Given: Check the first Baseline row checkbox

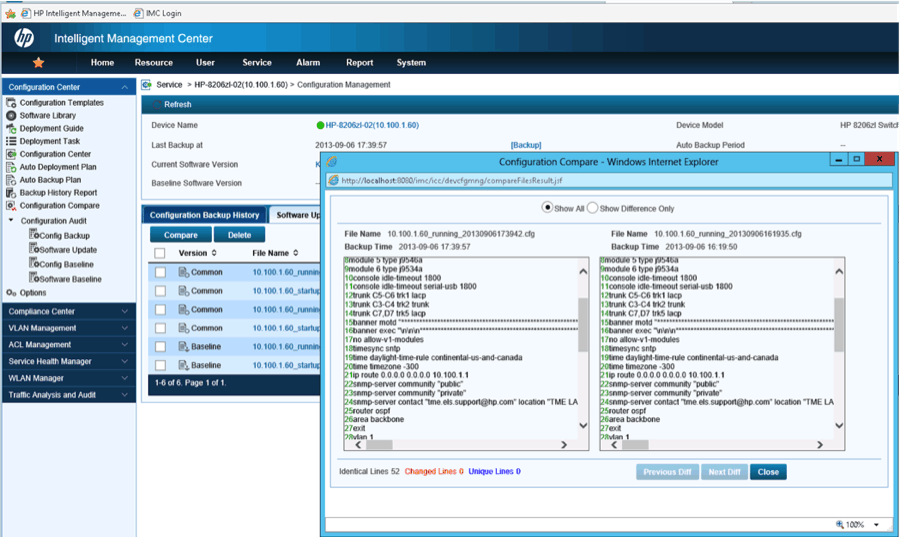Looking at the screenshot, I should (160, 346).
